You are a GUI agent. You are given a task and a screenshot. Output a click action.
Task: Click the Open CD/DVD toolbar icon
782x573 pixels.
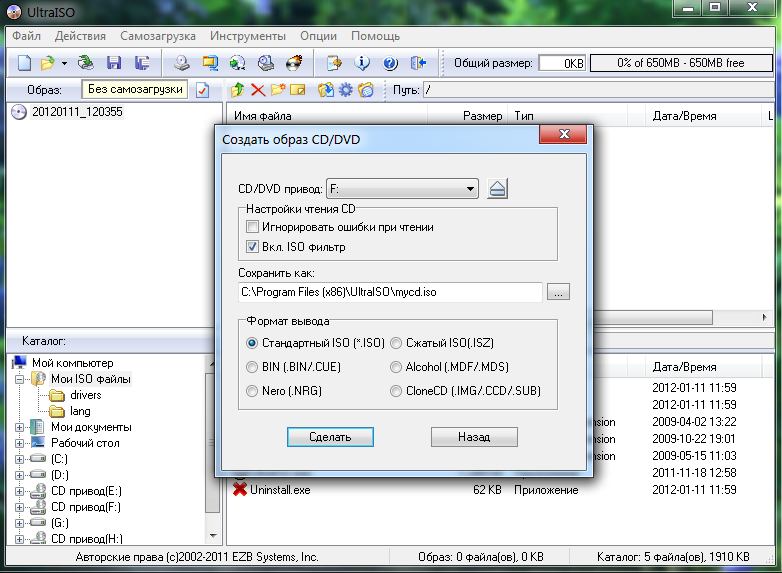click(86, 63)
